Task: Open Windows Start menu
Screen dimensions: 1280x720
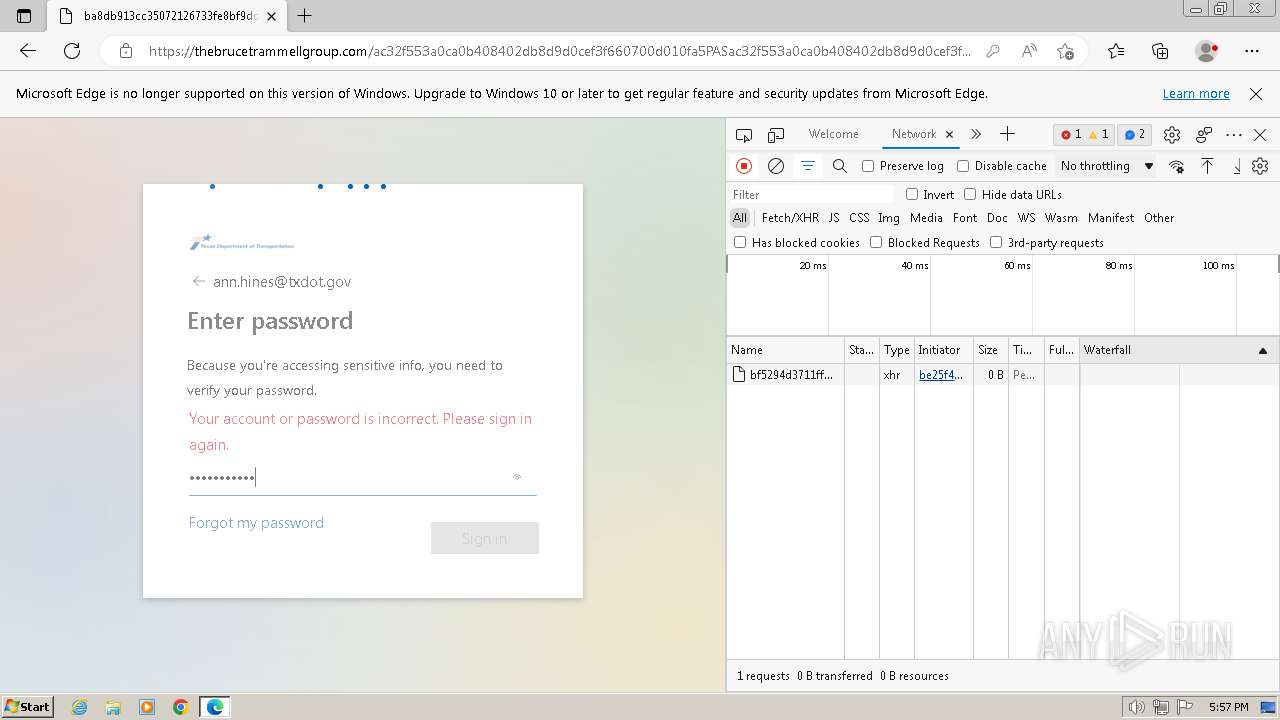Action: click(28, 707)
